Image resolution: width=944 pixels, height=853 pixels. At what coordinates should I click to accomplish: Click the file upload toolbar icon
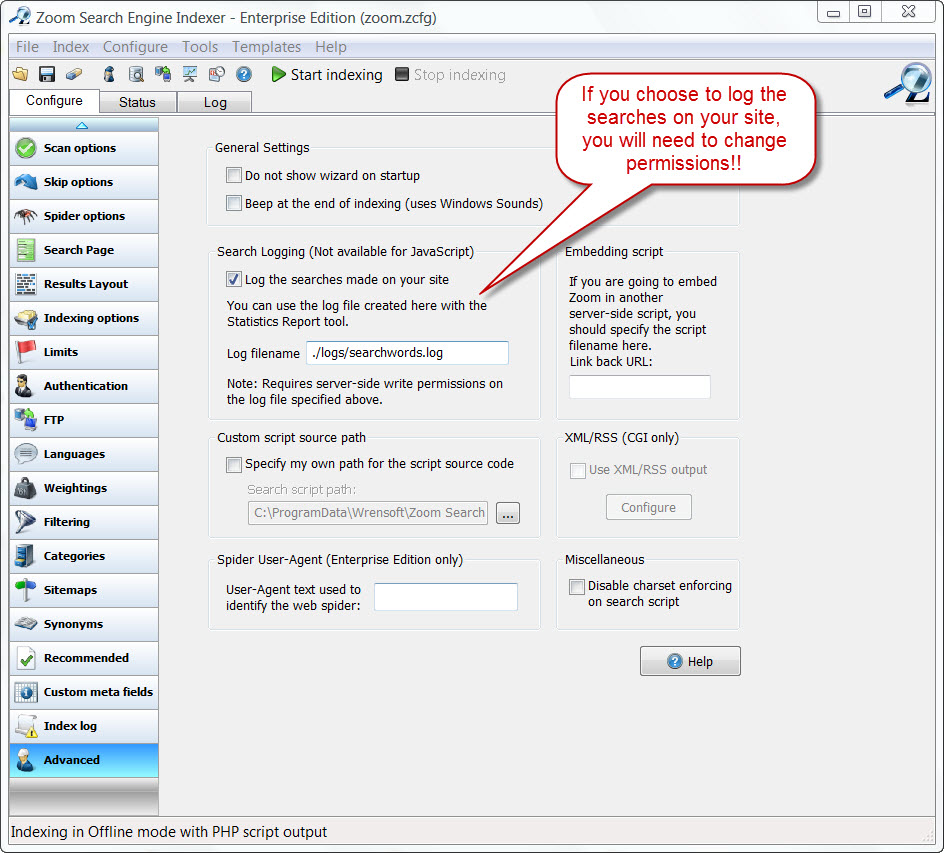point(163,74)
